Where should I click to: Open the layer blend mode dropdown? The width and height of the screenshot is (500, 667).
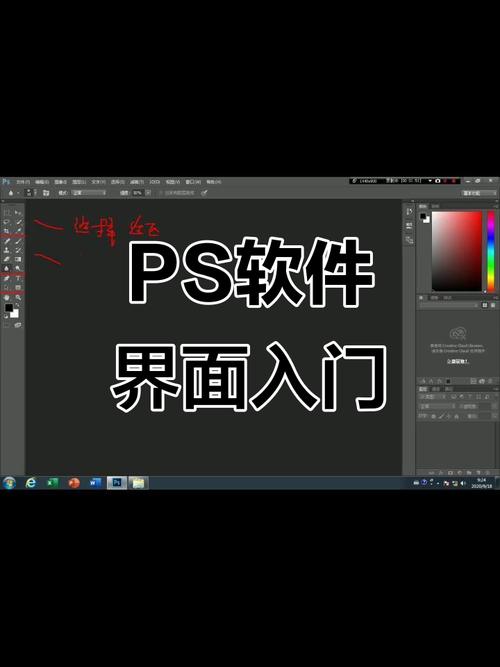[x=437, y=407]
